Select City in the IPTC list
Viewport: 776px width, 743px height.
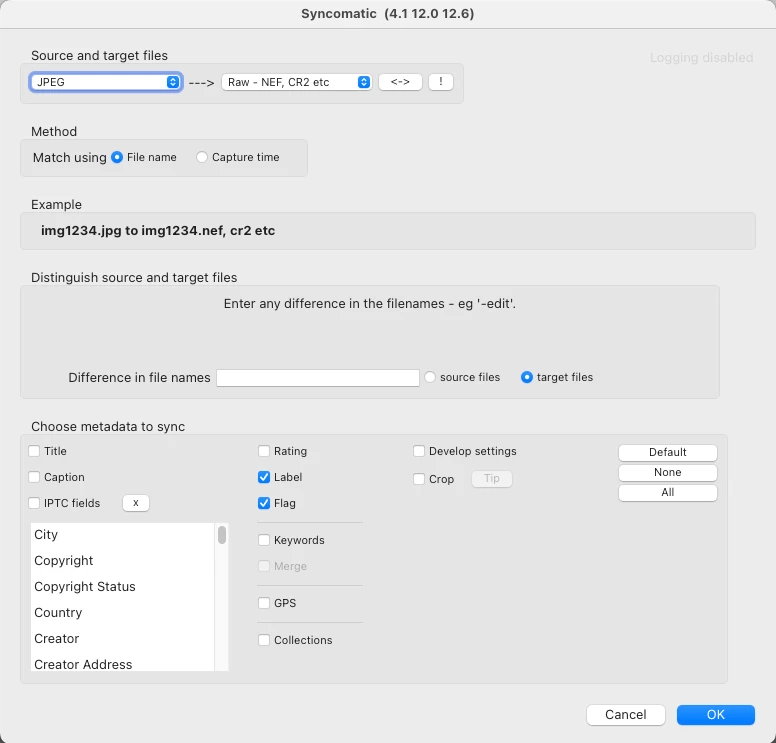[123, 535]
